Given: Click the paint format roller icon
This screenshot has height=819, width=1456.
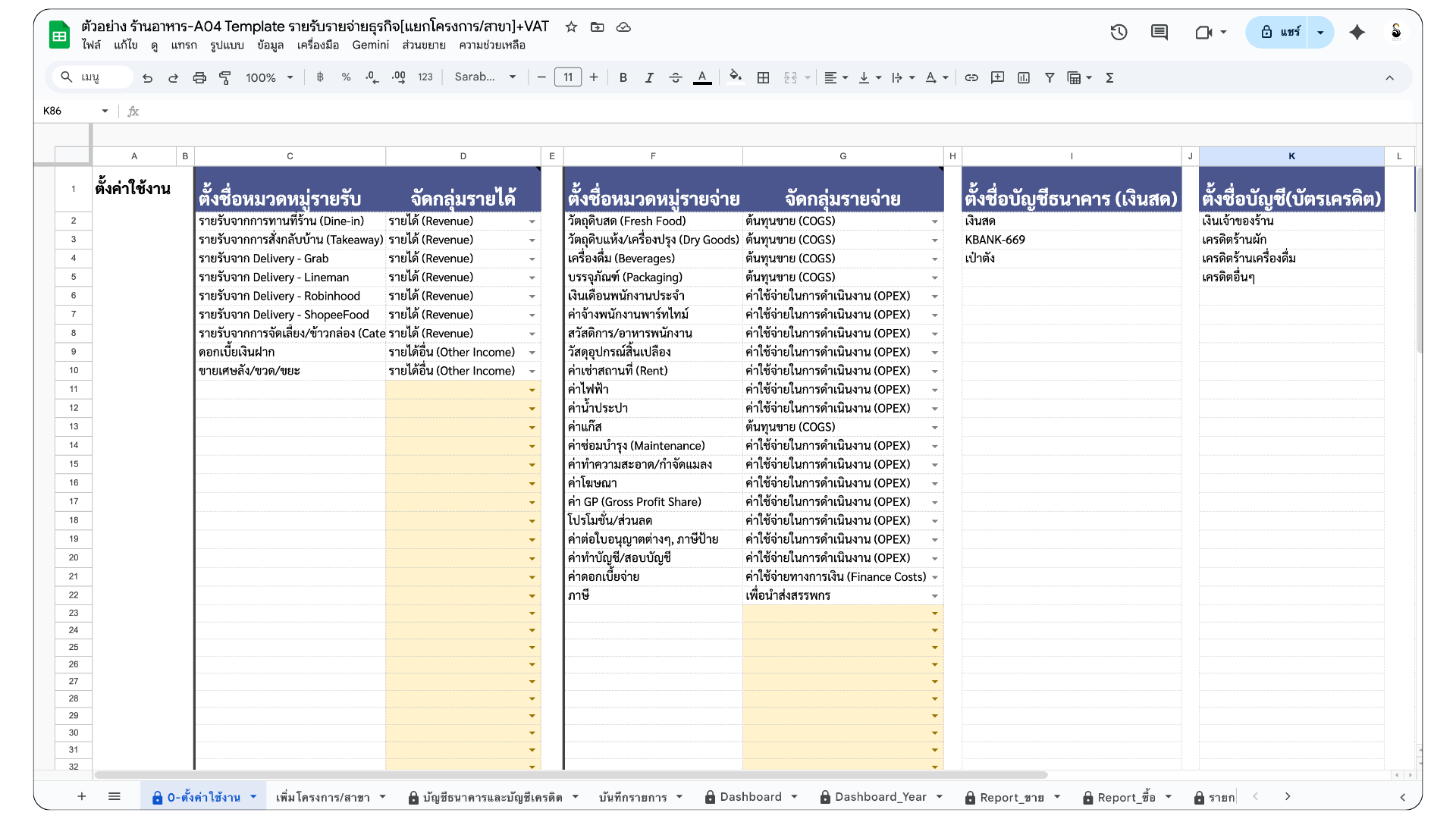Looking at the screenshot, I should (x=225, y=77).
